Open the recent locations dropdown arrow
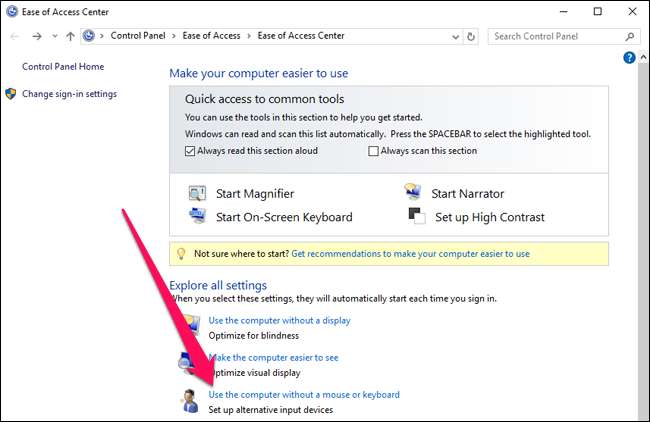The width and height of the screenshot is (650, 422). click(x=55, y=36)
